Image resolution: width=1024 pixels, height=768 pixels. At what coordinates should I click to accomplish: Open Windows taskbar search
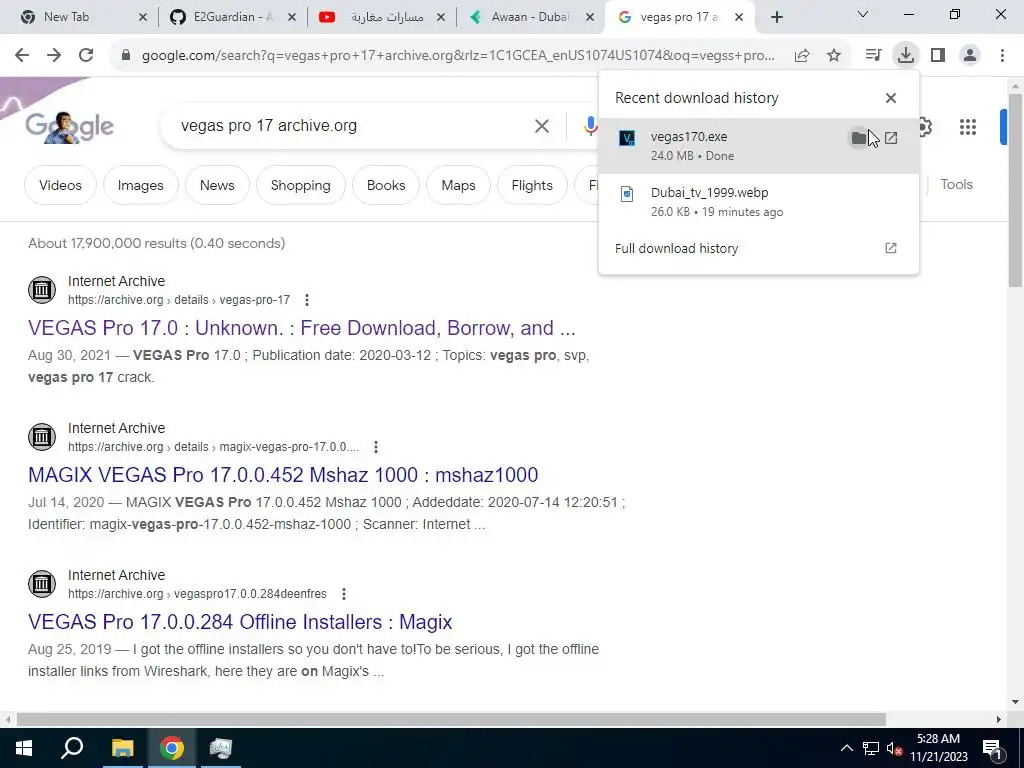(x=72, y=748)
